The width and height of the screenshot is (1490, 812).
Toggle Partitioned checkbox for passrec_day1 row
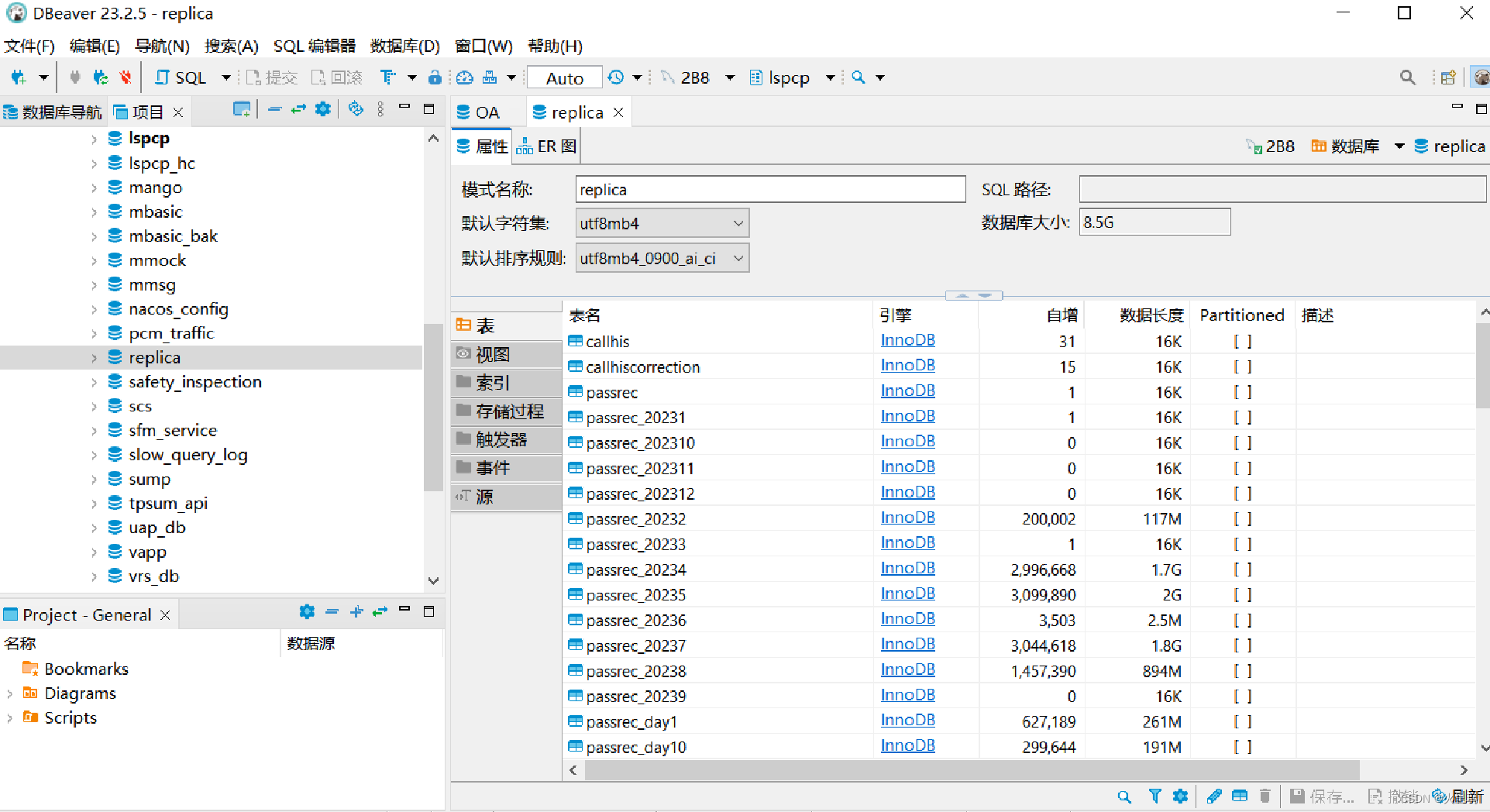tap(1243, 722)
